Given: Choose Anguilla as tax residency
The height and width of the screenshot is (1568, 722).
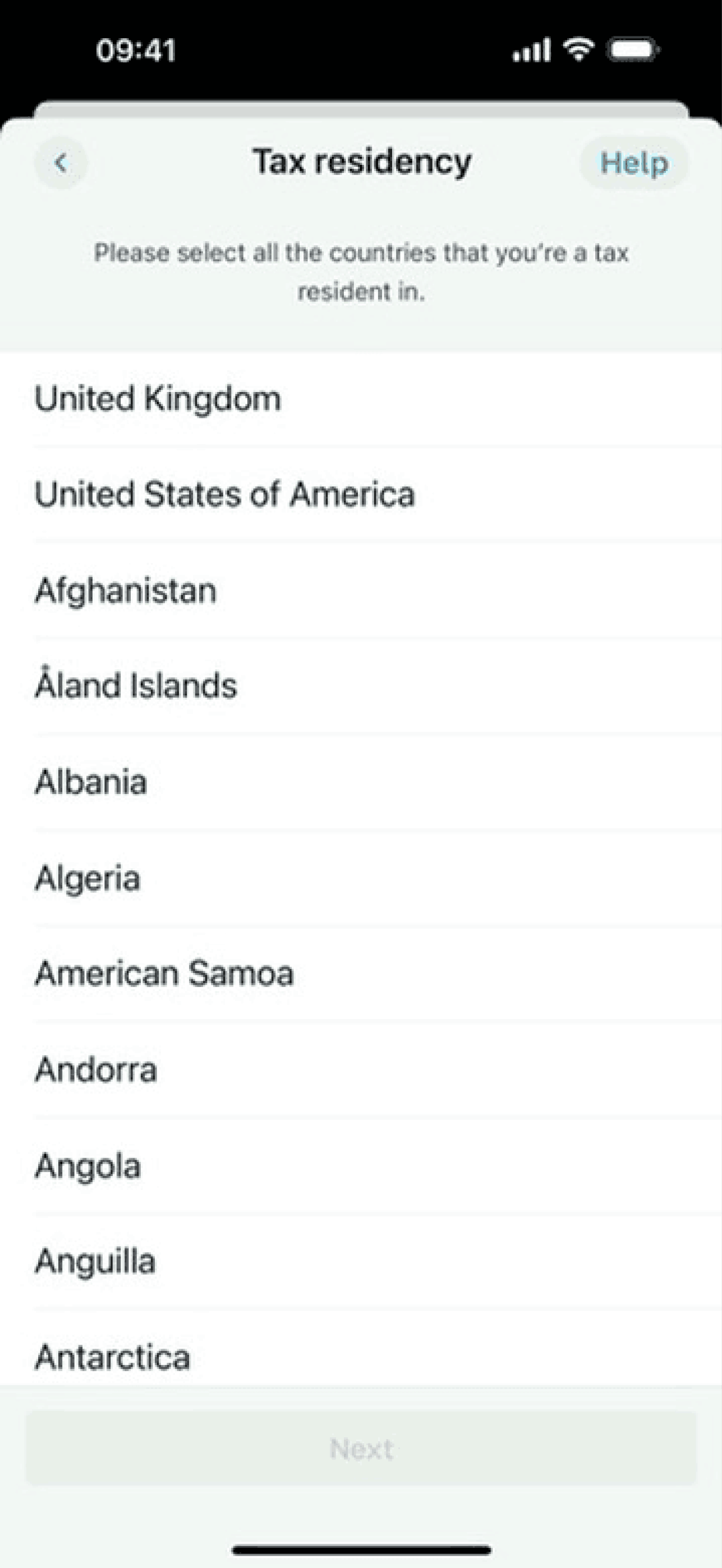Looking at the screenshot, I should pyautogui.click(x=95, y=1261).
